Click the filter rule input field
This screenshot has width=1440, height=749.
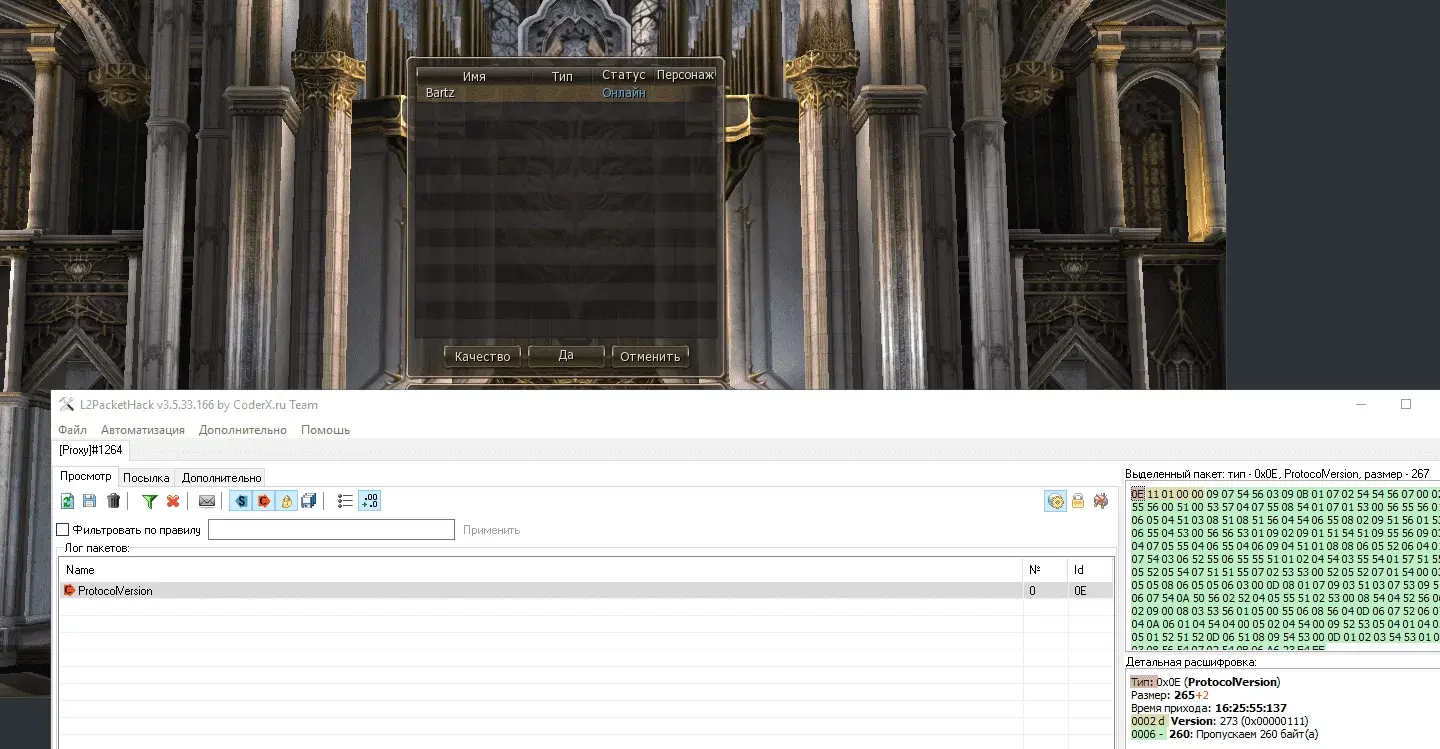331,529
